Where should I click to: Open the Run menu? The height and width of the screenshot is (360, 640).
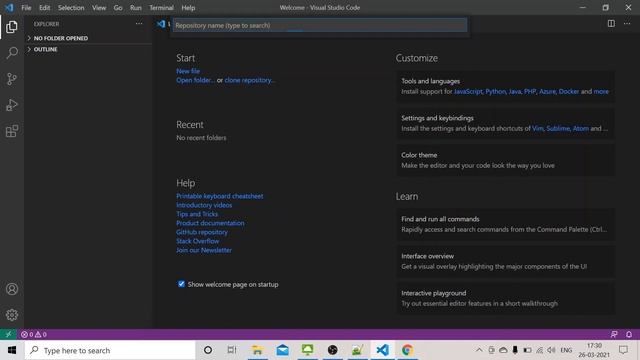(136, 8)
